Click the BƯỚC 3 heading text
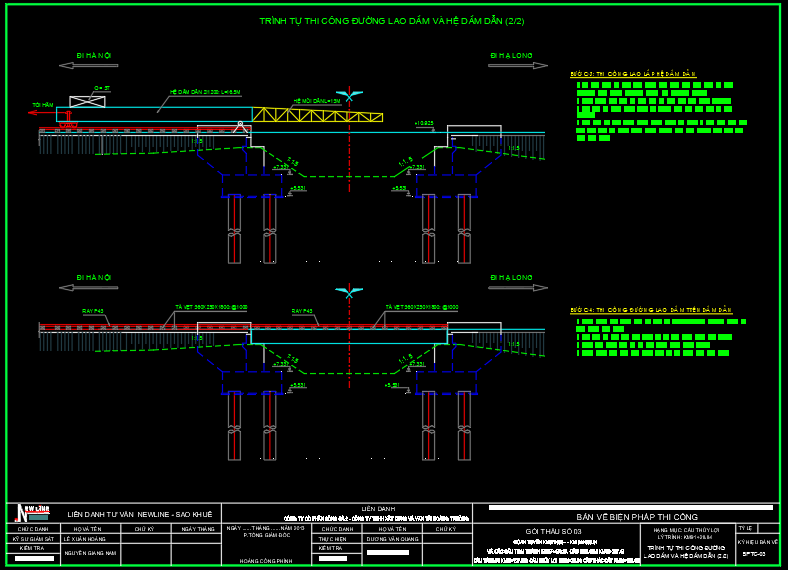The width and height of the screenshot is (788, 570). click(632, 74)
